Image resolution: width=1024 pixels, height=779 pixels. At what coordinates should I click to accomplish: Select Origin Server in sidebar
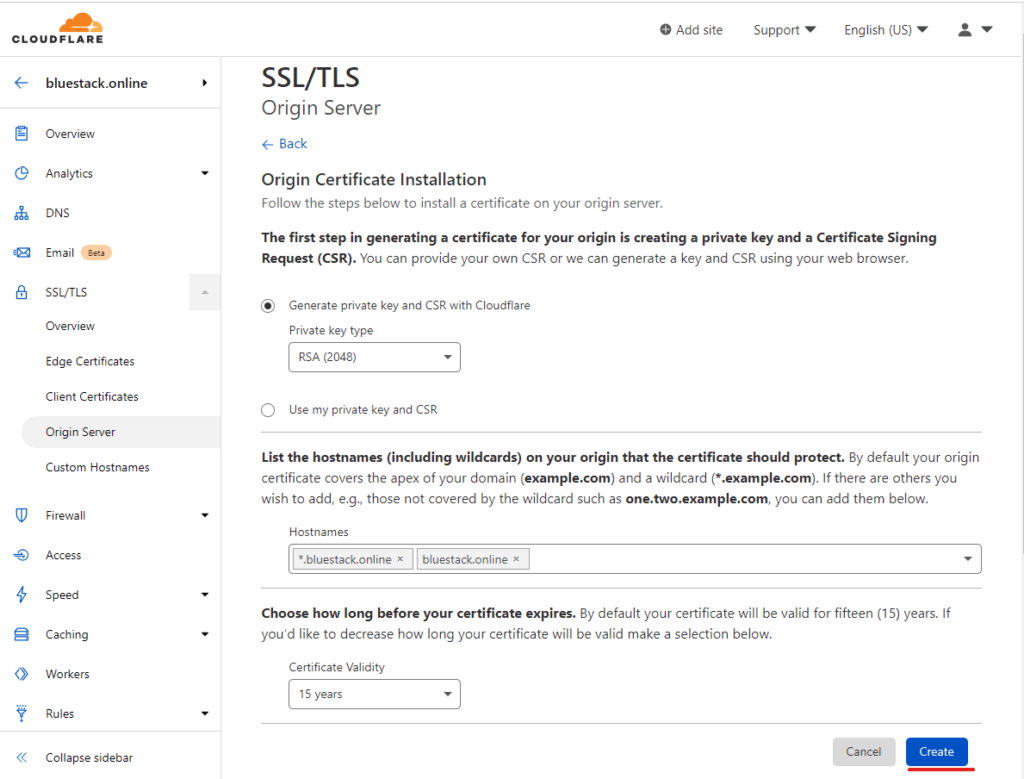pyautogui.click(x=121, y=432)
